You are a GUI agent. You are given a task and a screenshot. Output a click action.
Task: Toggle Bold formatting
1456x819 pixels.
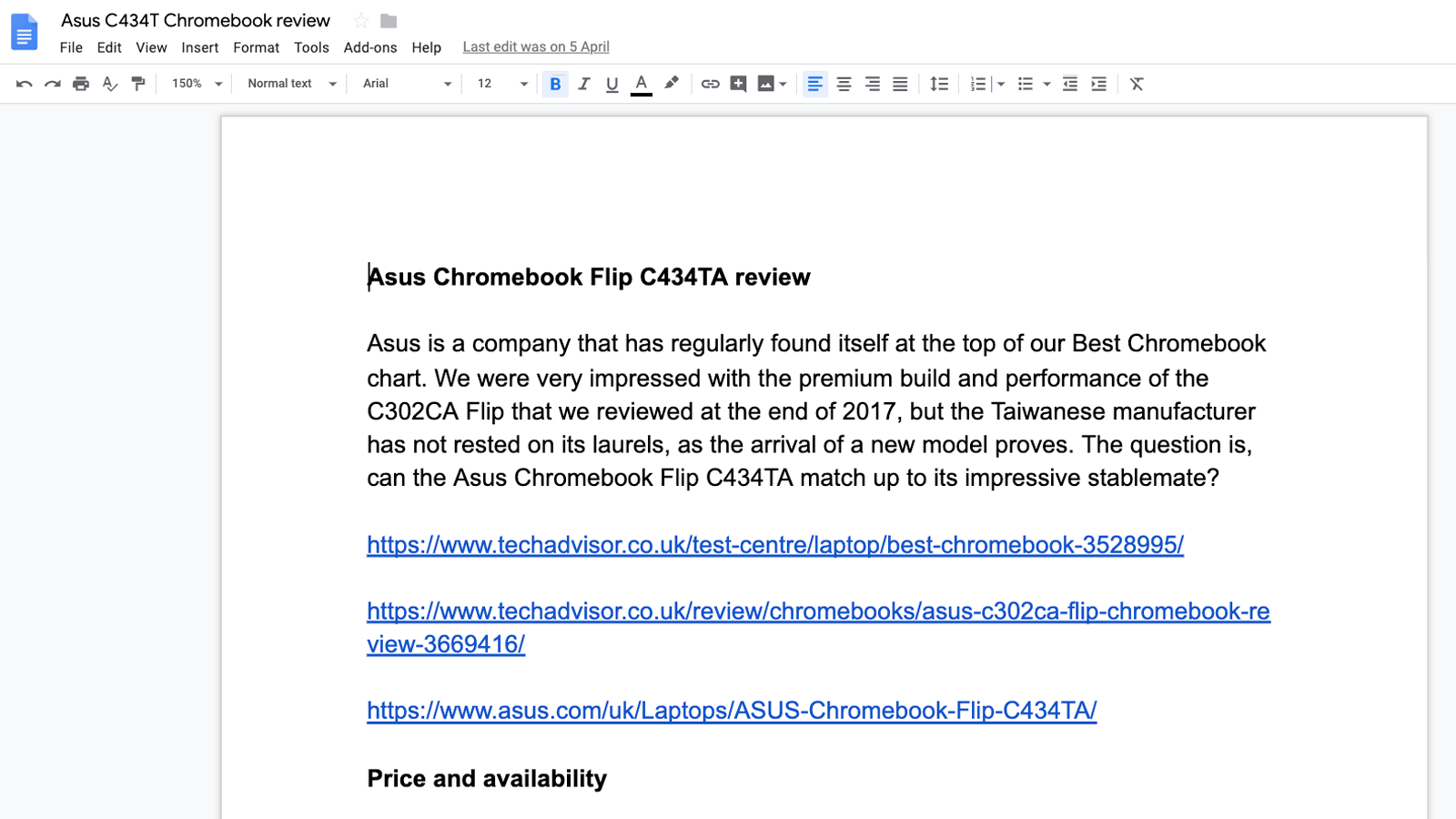[x=555, y=84]
